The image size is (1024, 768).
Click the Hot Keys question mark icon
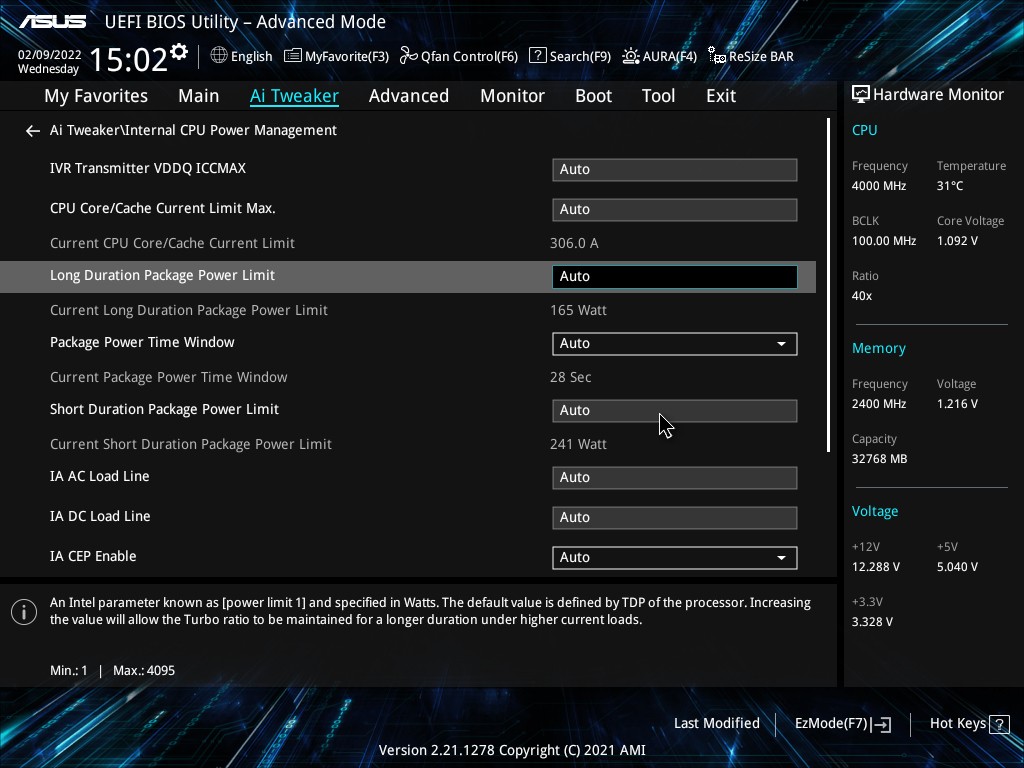(999, 724)
